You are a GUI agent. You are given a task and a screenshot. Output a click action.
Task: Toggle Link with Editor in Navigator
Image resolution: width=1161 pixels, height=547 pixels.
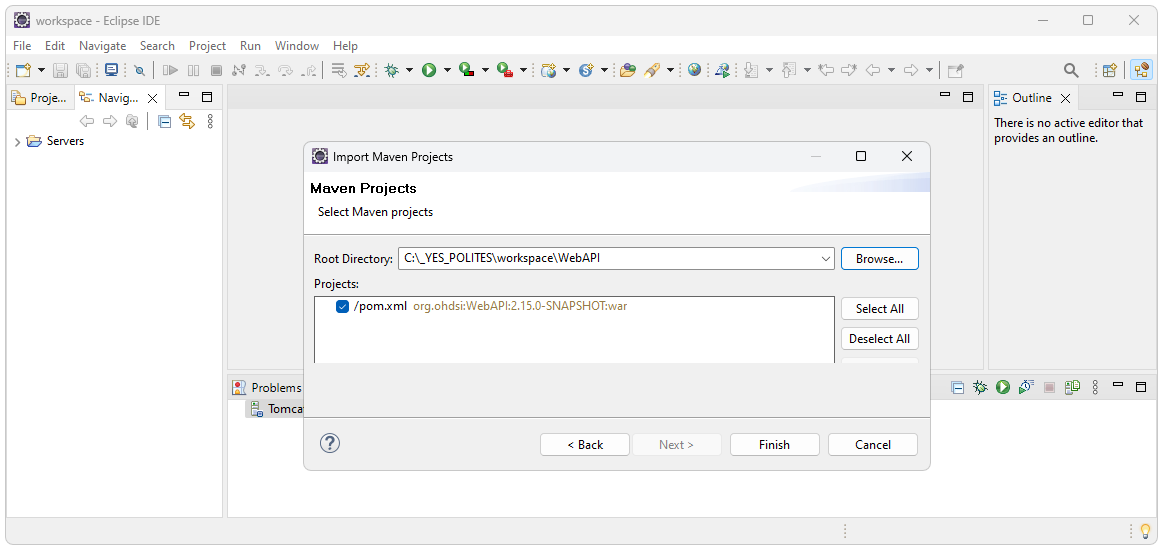pos(187,121)
